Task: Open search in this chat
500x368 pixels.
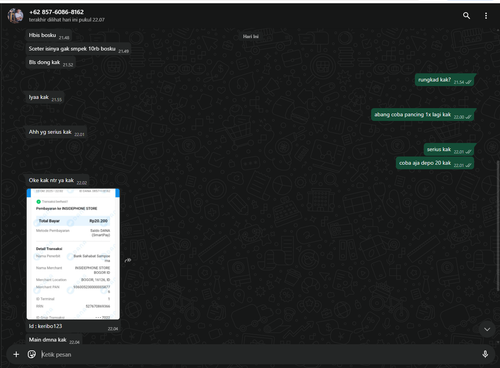Action: [466, 15]
